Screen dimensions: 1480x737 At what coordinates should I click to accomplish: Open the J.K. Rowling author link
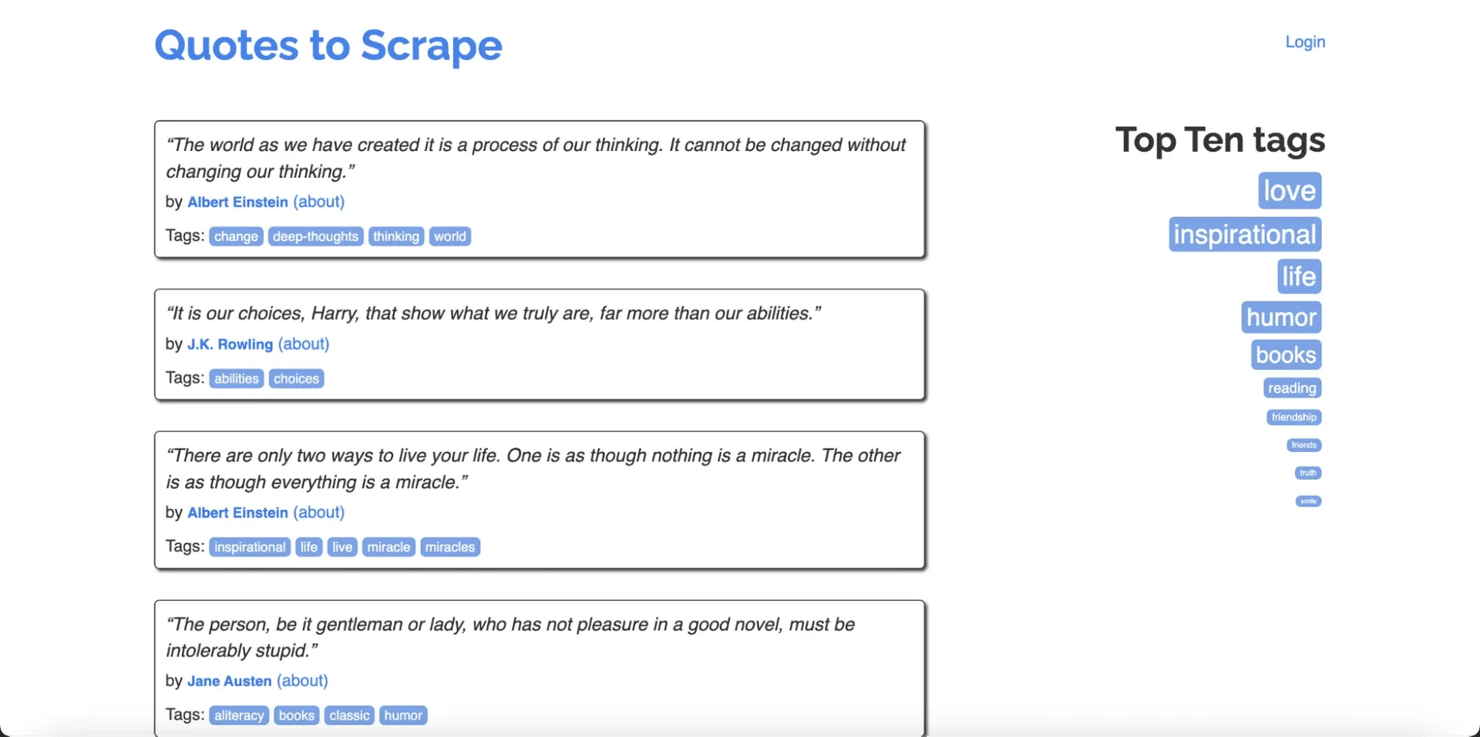click(230, 344)
